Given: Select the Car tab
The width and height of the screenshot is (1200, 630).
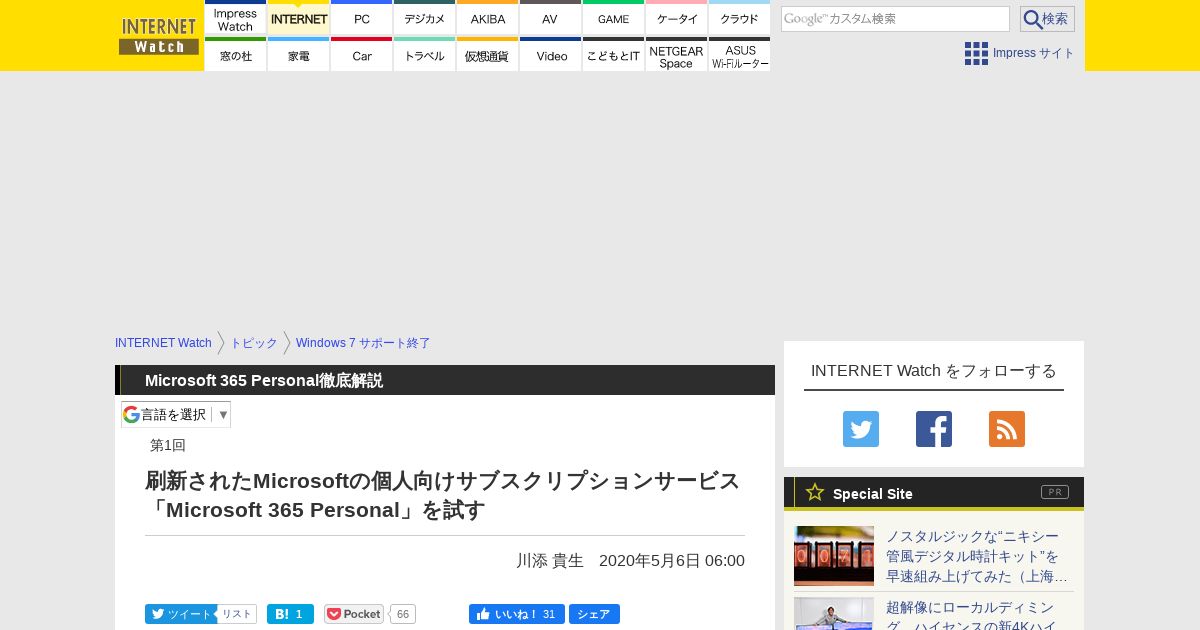Looking at the screenshot, I should pos(361,55).
